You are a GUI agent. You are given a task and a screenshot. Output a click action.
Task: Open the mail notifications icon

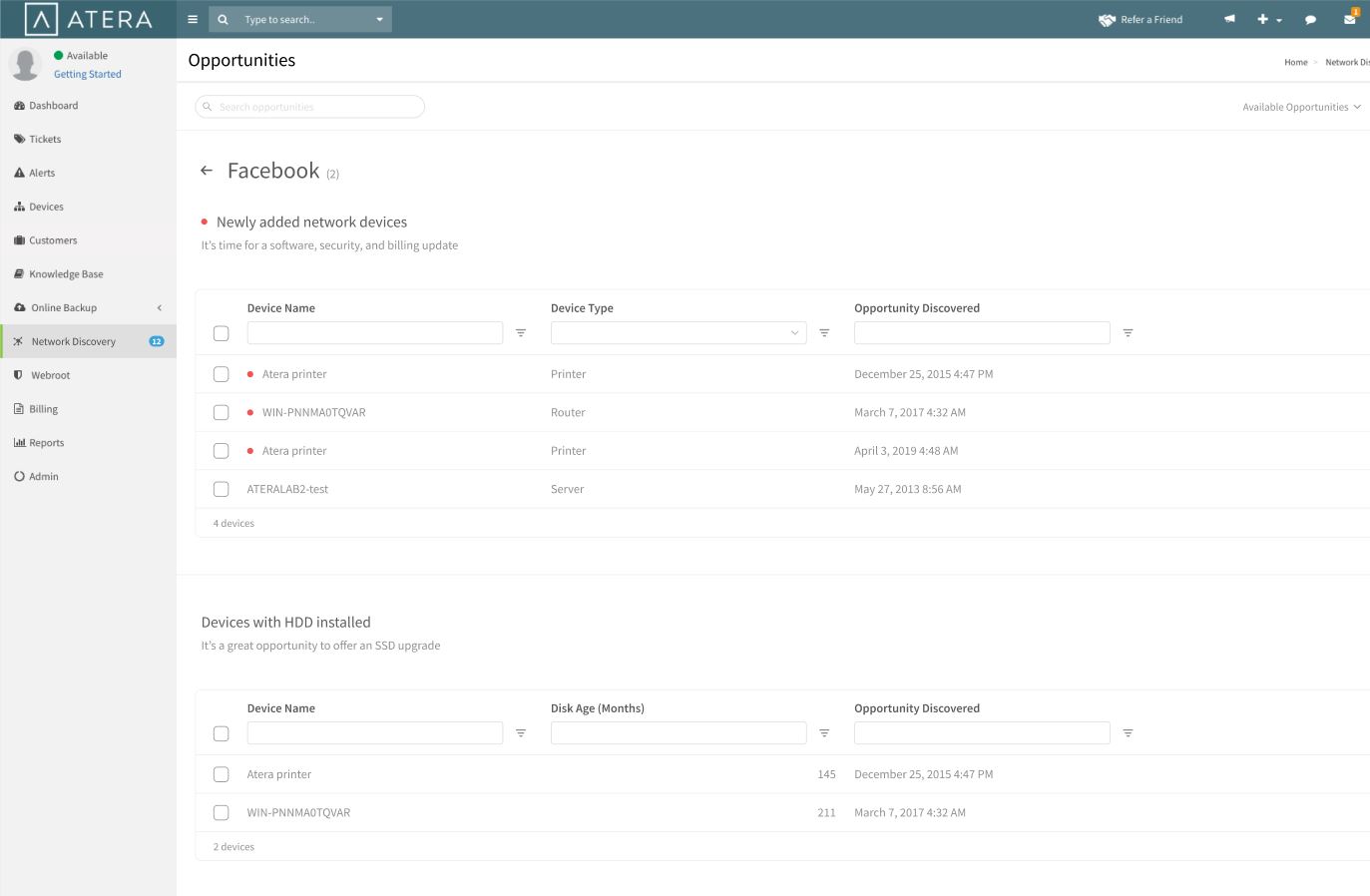point(1350,19)
